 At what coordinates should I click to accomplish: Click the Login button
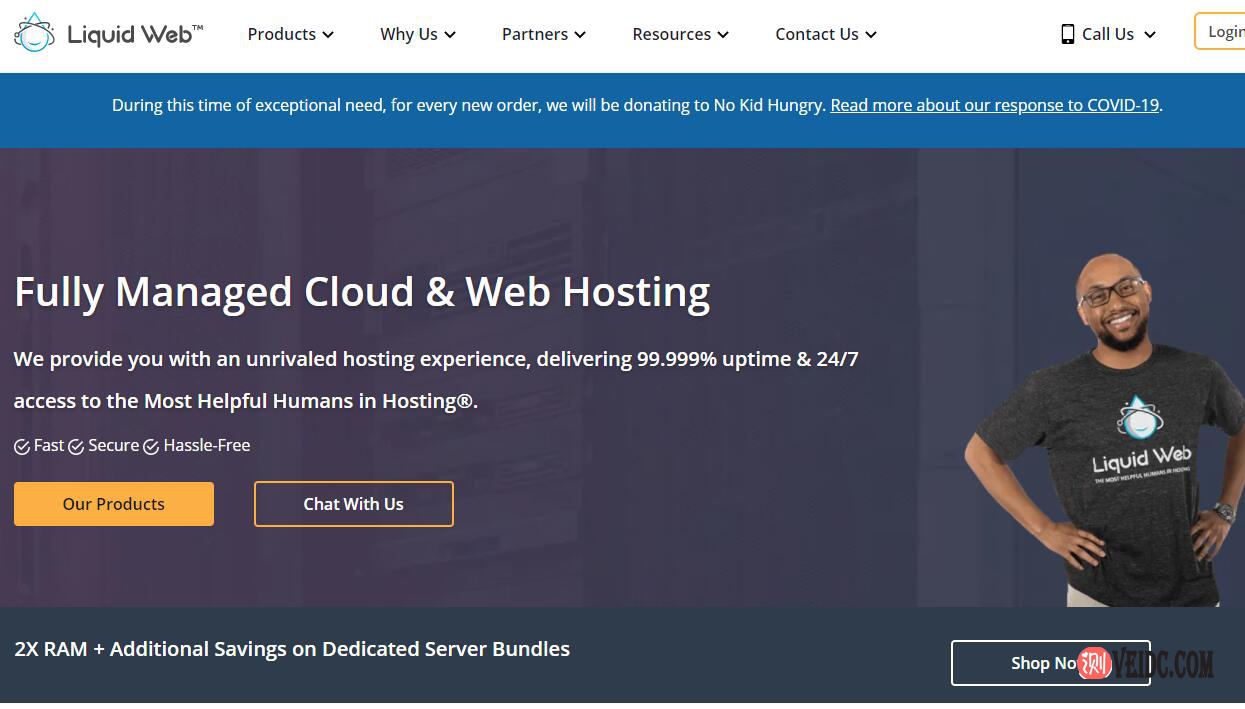(1225, 31)
